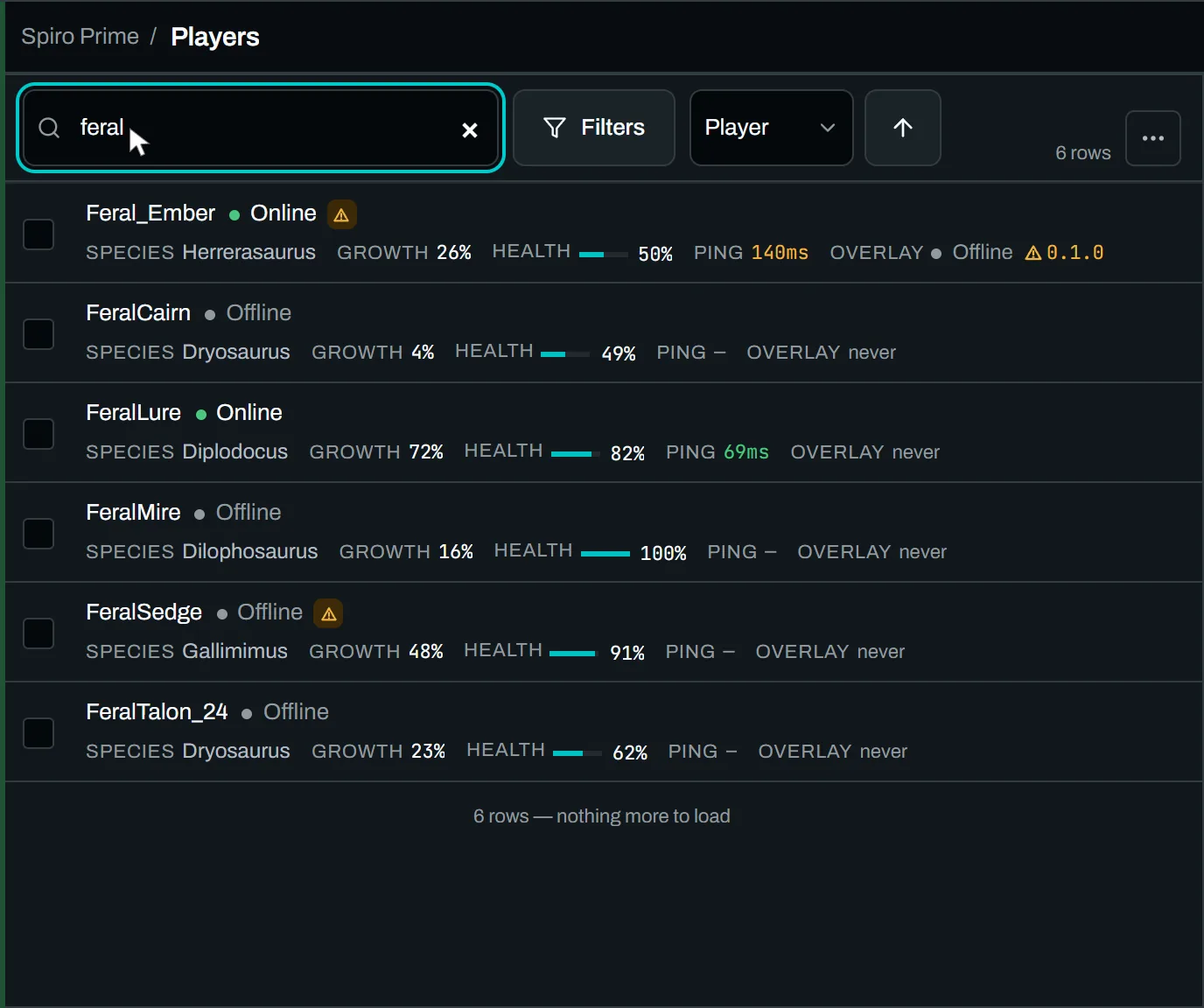Click FeralMire's full health bar
This screenshot has height=1008, width=1204.
coord(605,554)
